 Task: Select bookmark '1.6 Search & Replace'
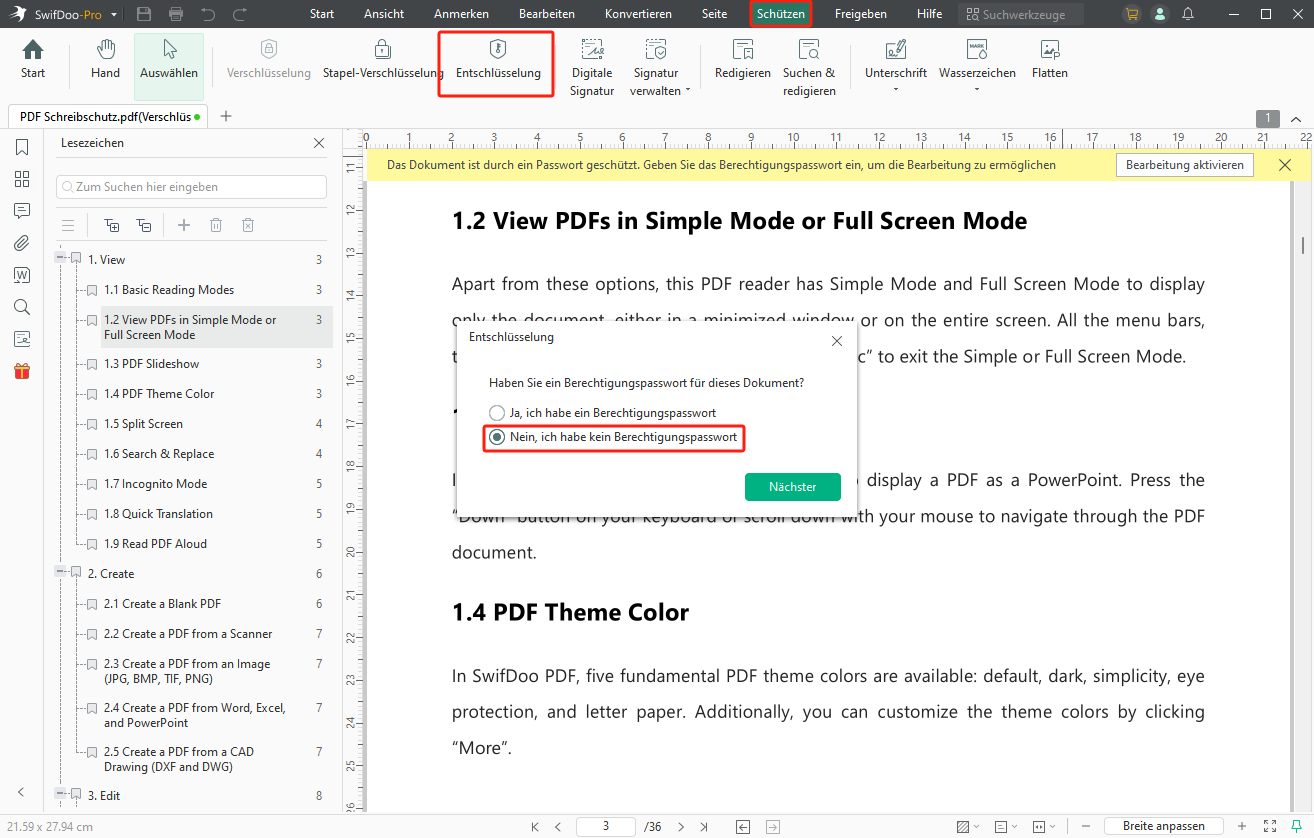click(159, 454)
